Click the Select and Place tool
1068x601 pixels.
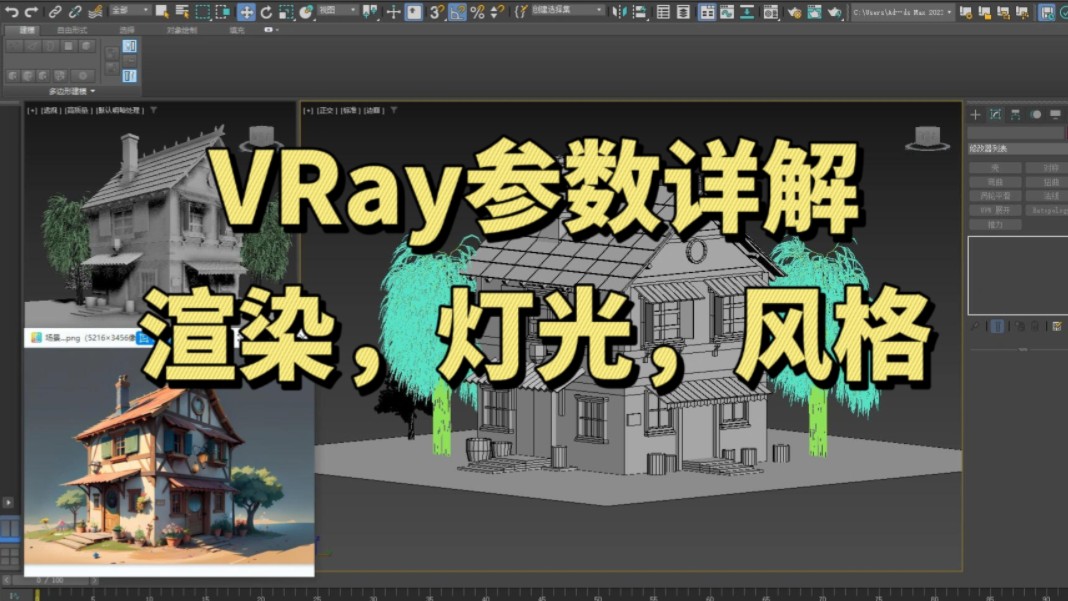307,12
